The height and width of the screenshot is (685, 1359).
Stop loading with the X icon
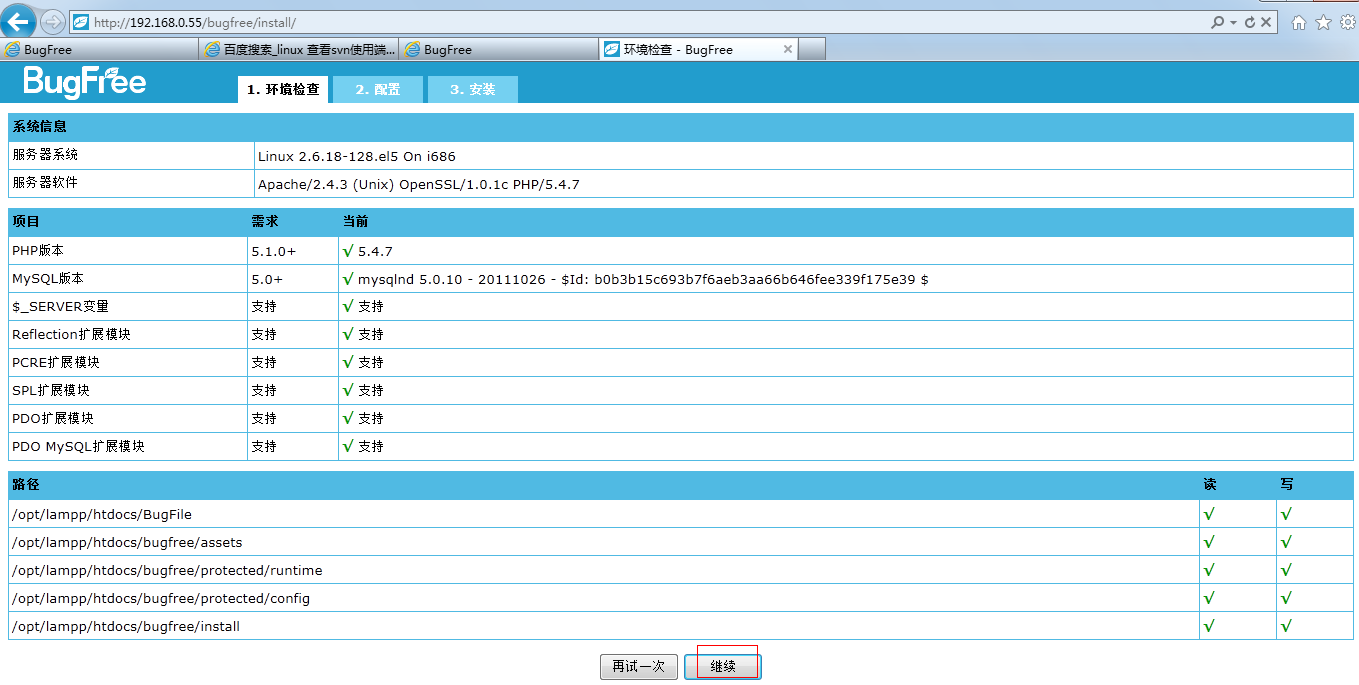pos(1266,22)
